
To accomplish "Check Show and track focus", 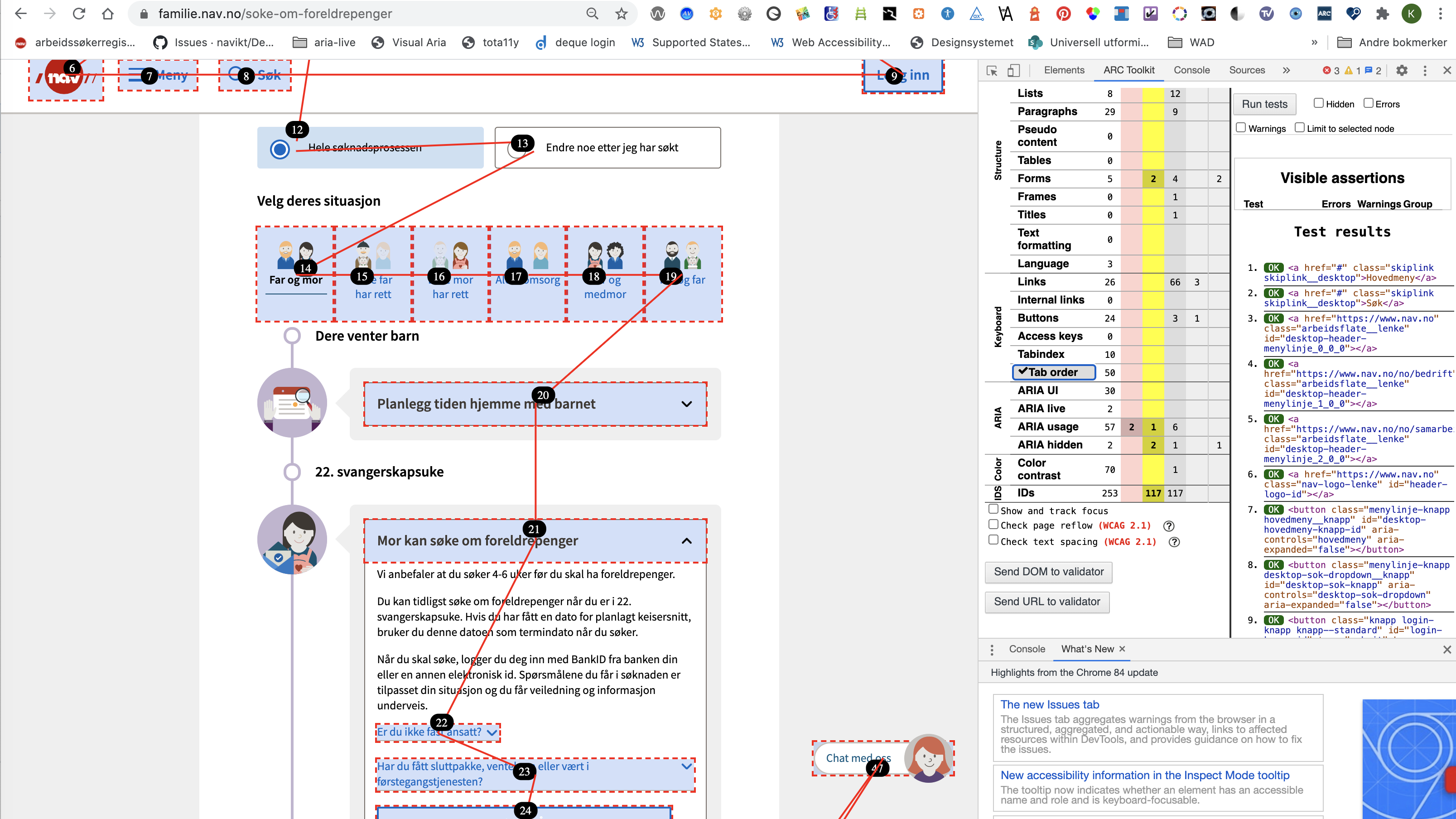I will click(993, 509).
